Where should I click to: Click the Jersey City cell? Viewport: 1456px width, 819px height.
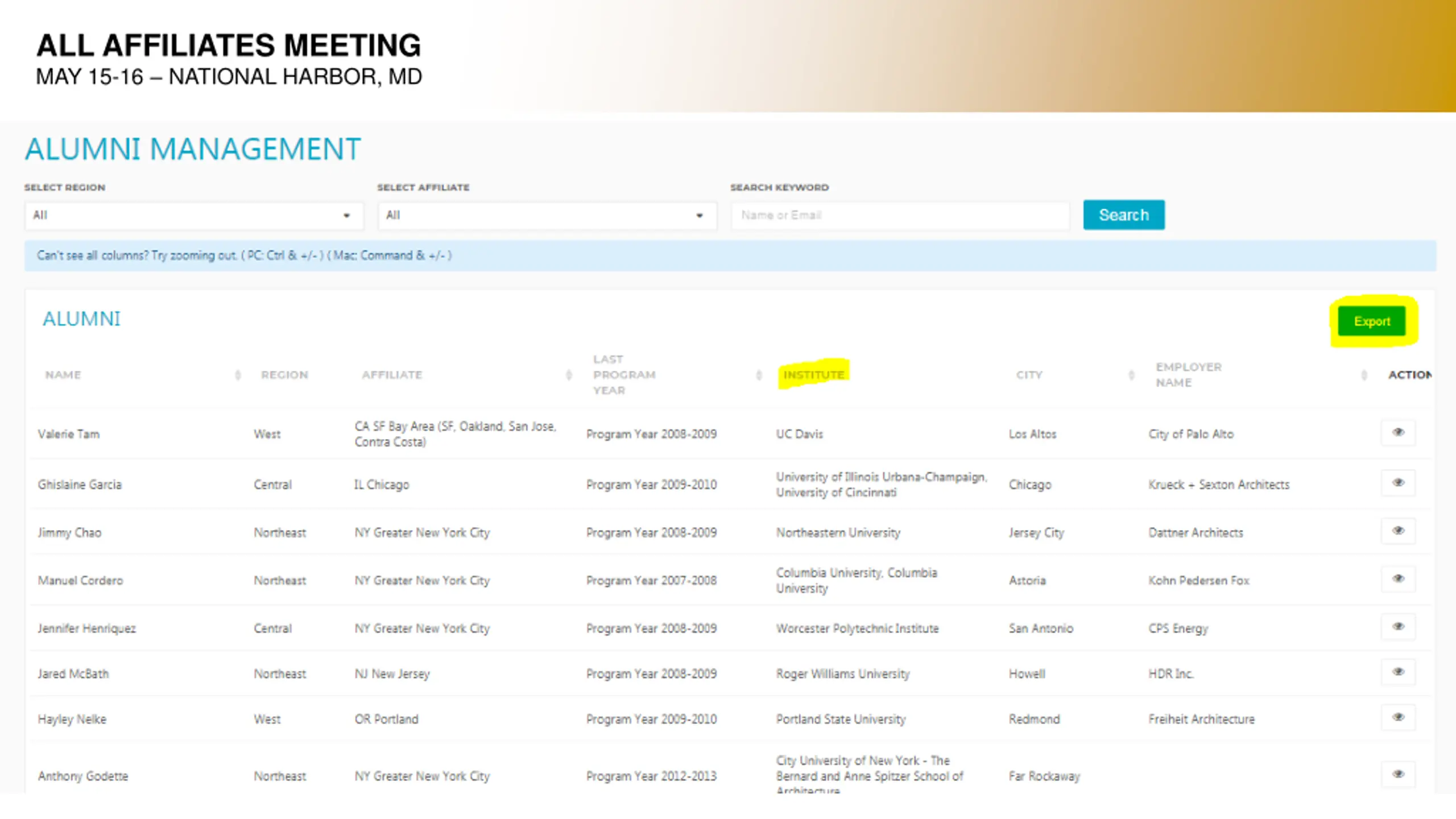pyautogui.click(x=1036, y=533)
